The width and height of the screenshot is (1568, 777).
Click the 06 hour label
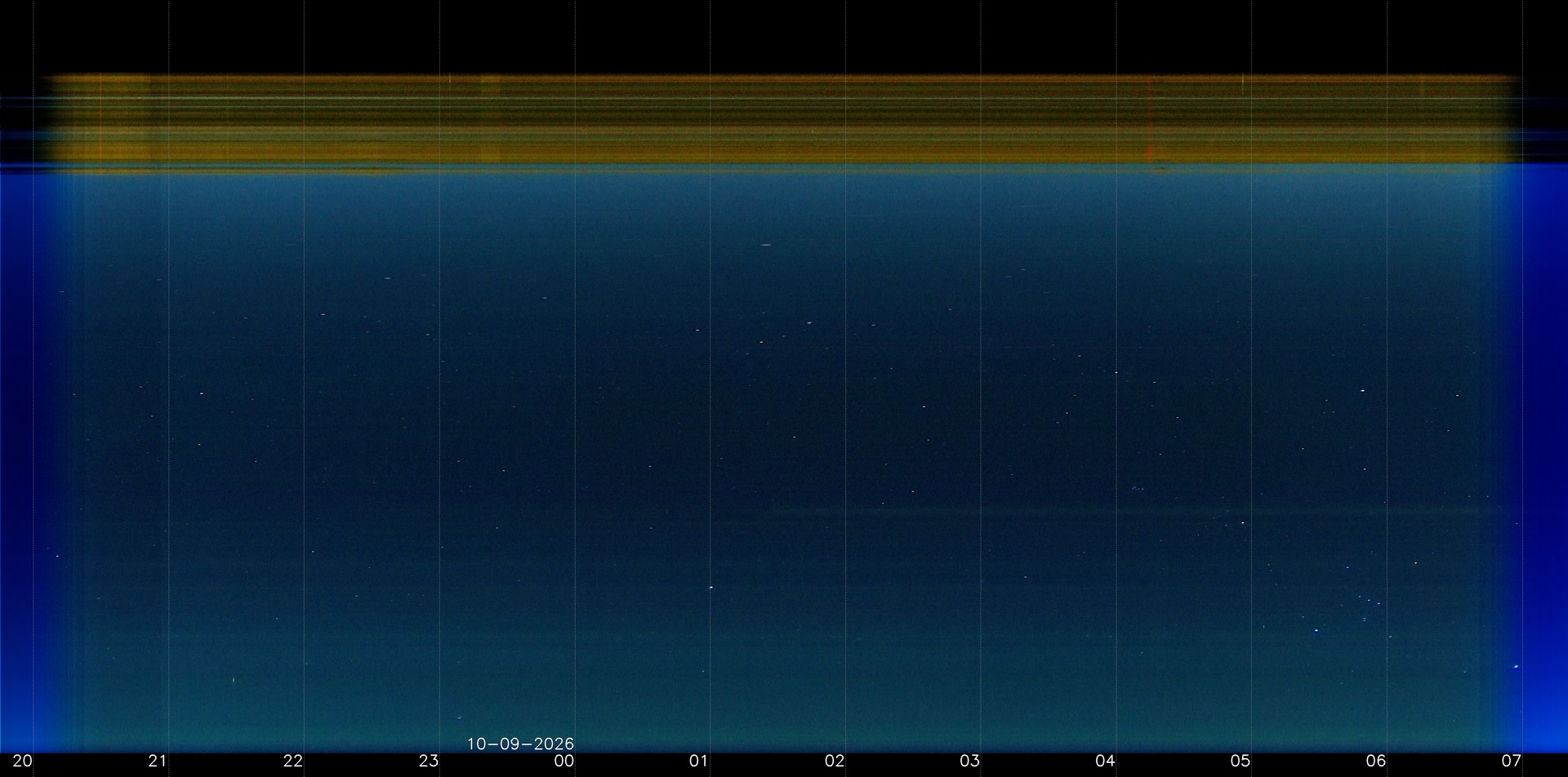tap(1376, 761)
